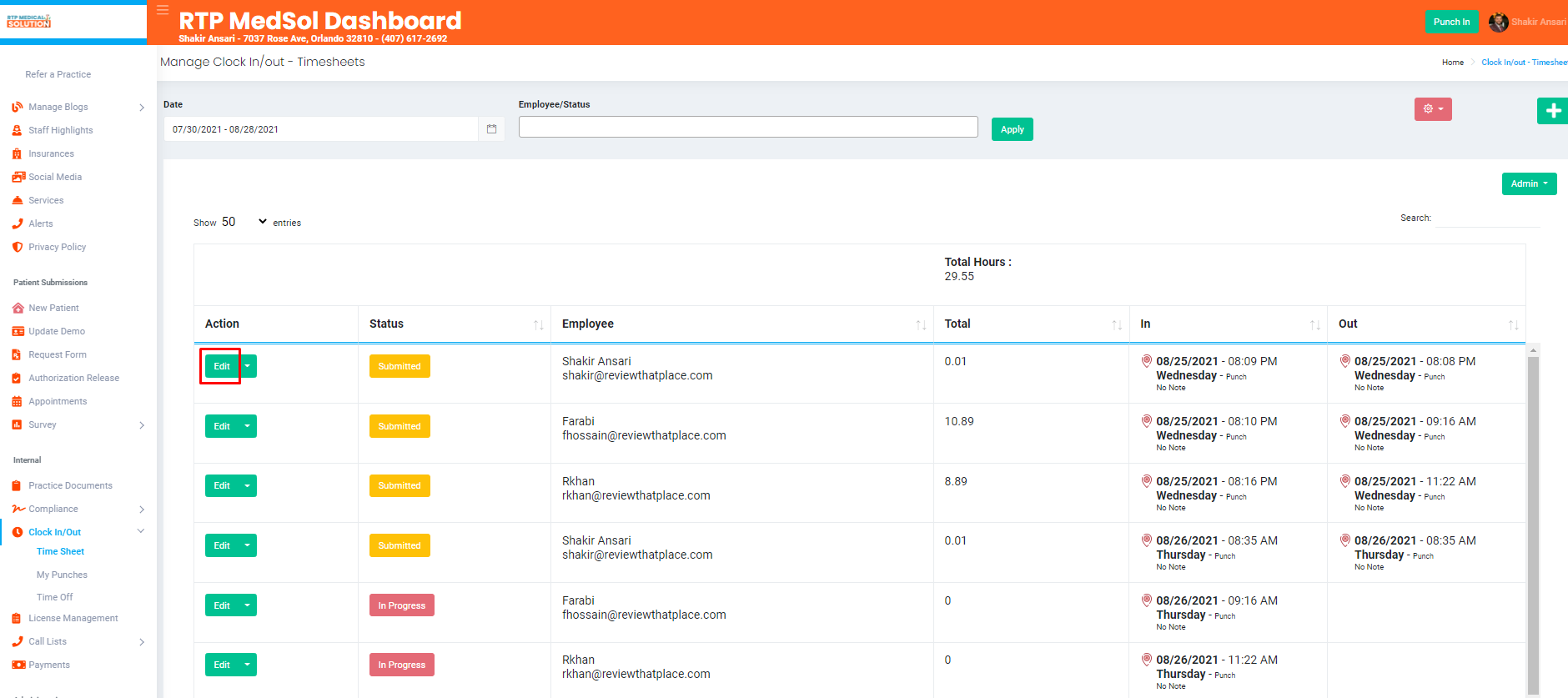The width and height of the screenshot is (1568, 698).
Task: Open the Edit dropdown arrow for Shakir Ansari's 0.01 row on 08/25
Action: 248,366
